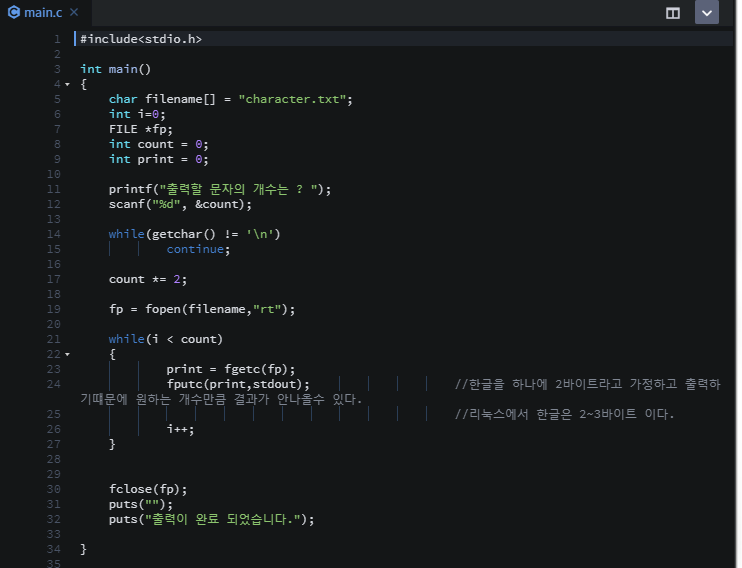Image resolution: width=742 pixels, height=568 pixels.
Task: Collapse the while block at line 22
Action: (67, 354)
